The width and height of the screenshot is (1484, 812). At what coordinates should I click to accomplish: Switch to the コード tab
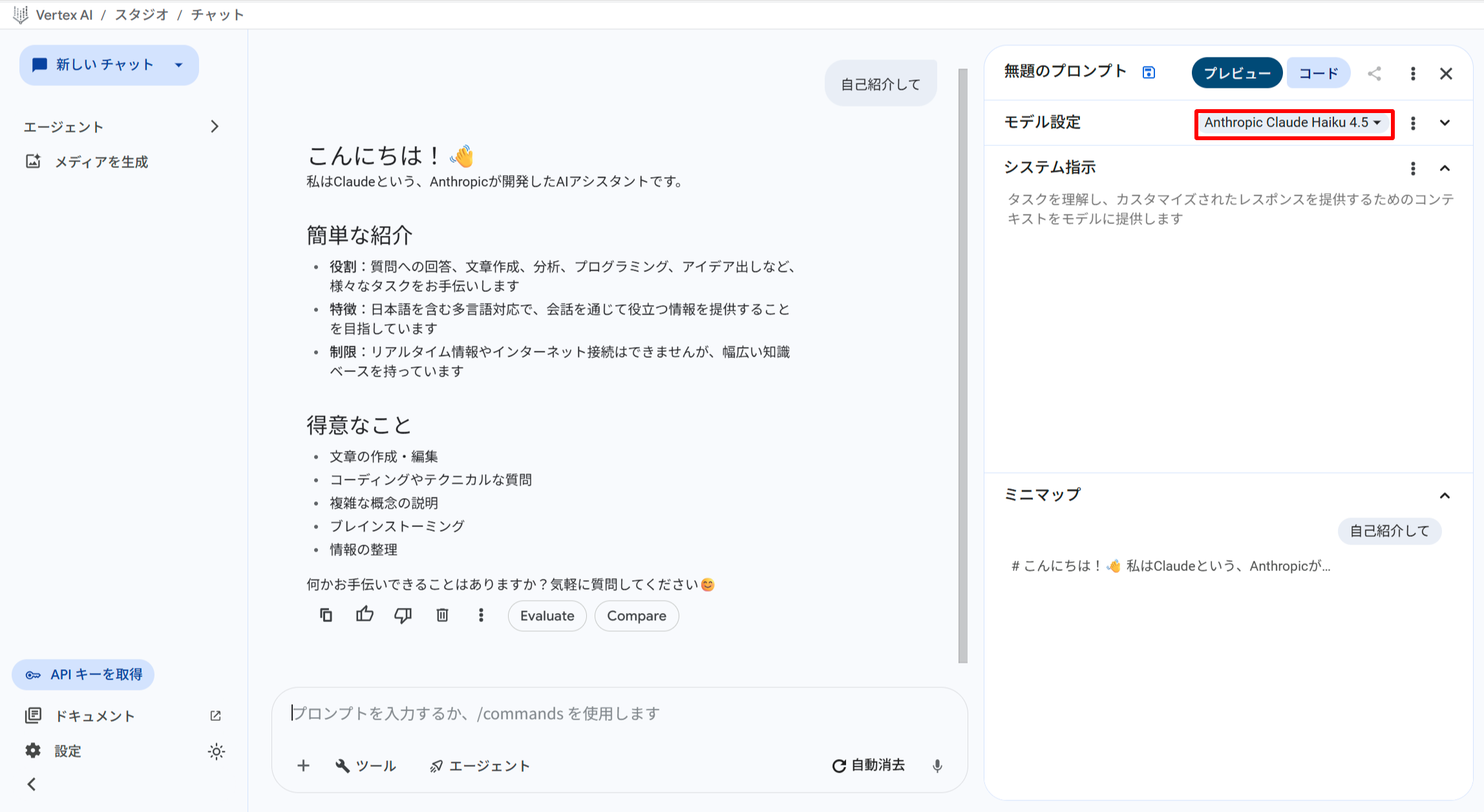[x=1317, y=72]
